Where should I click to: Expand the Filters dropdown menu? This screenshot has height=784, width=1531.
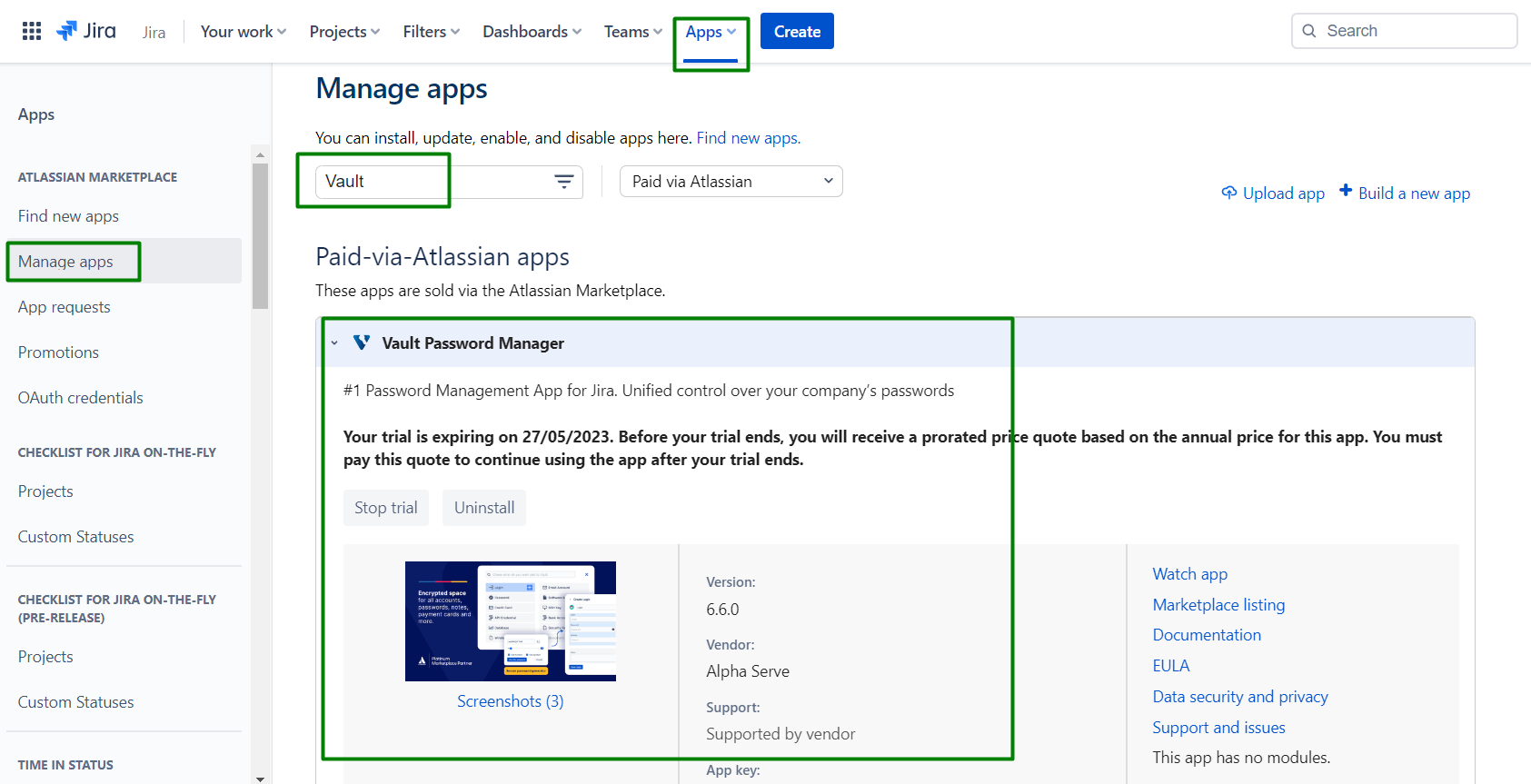click(x=432, y=32)
